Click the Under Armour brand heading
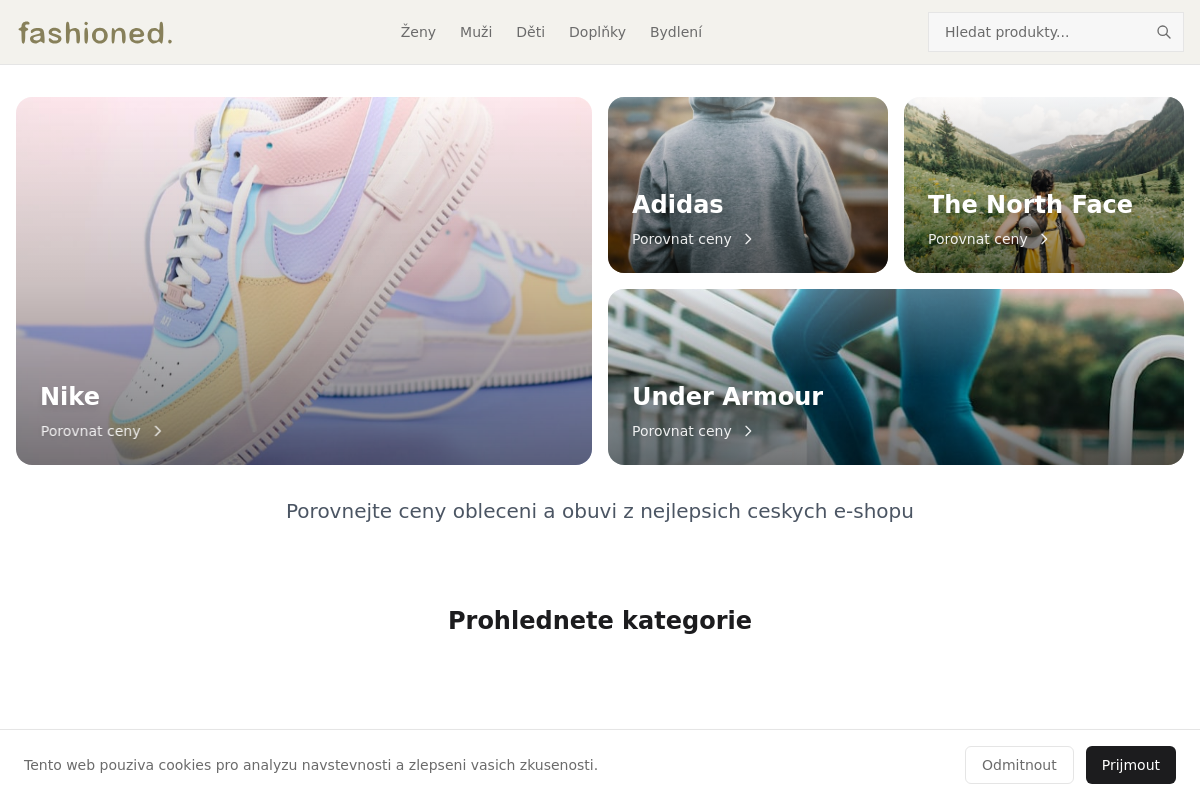The height and width of the screenshot is (800, 1200). [727, 397]
